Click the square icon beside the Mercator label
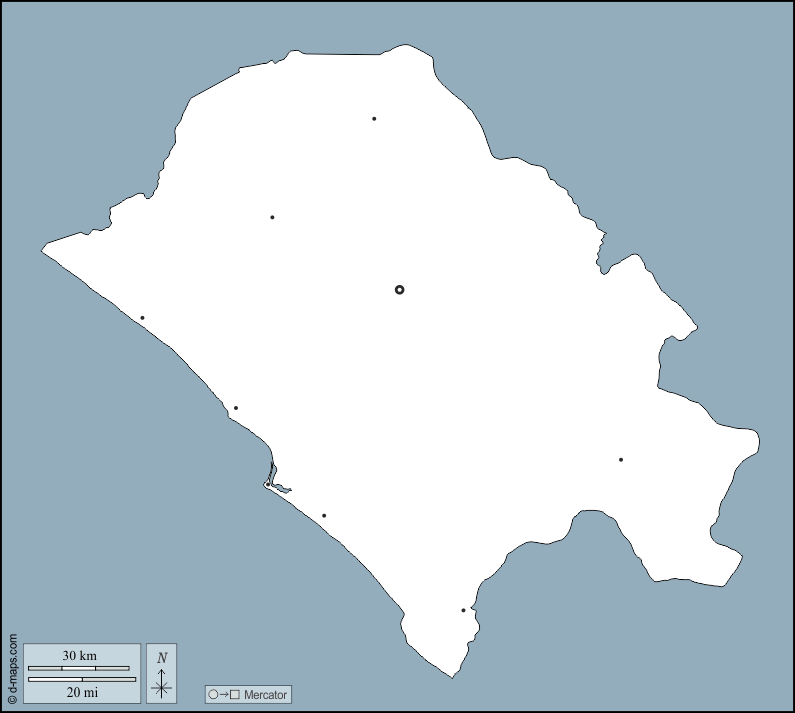 [x=235, y=694]
